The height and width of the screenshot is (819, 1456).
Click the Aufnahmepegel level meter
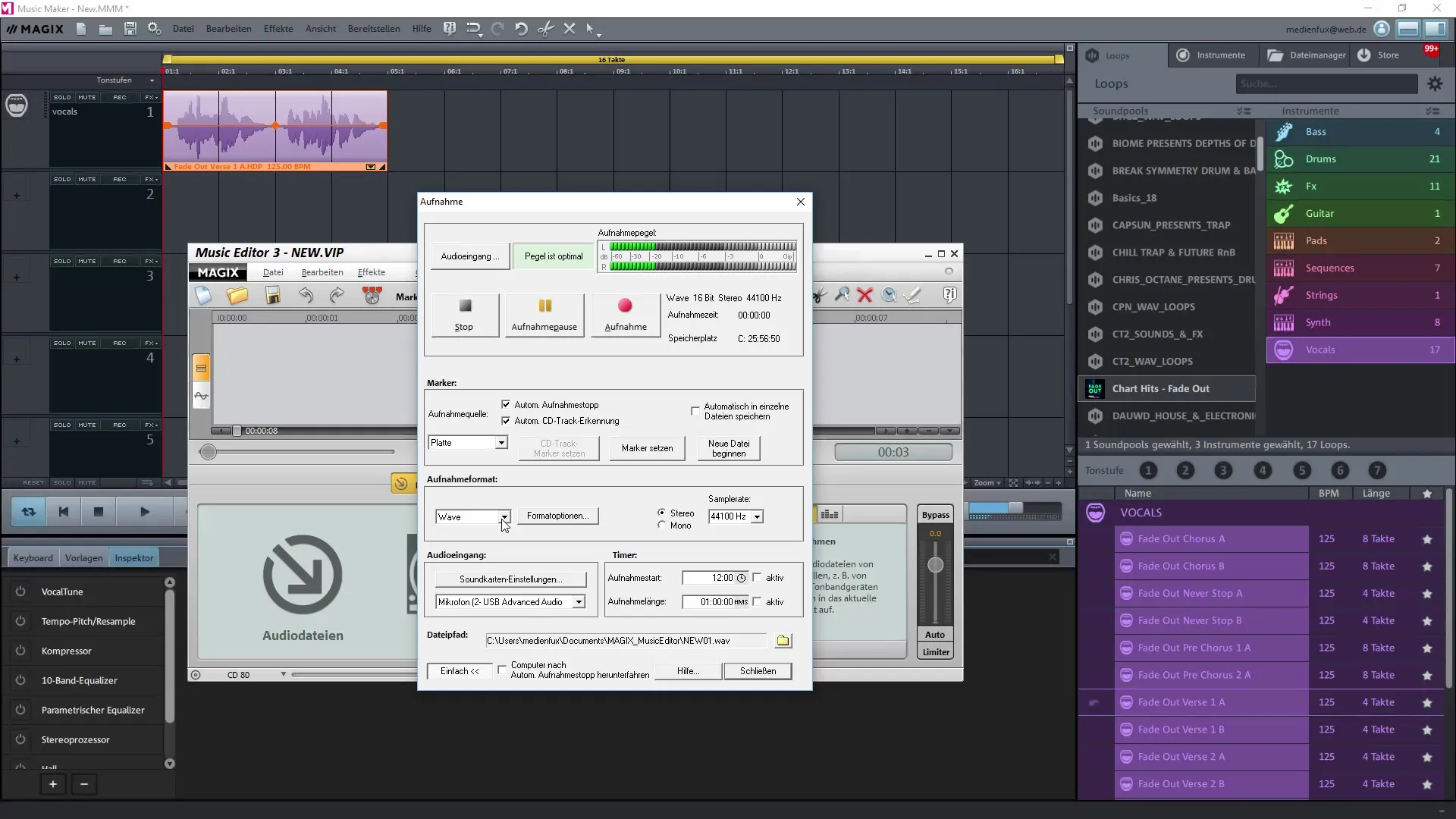point(697,256)
